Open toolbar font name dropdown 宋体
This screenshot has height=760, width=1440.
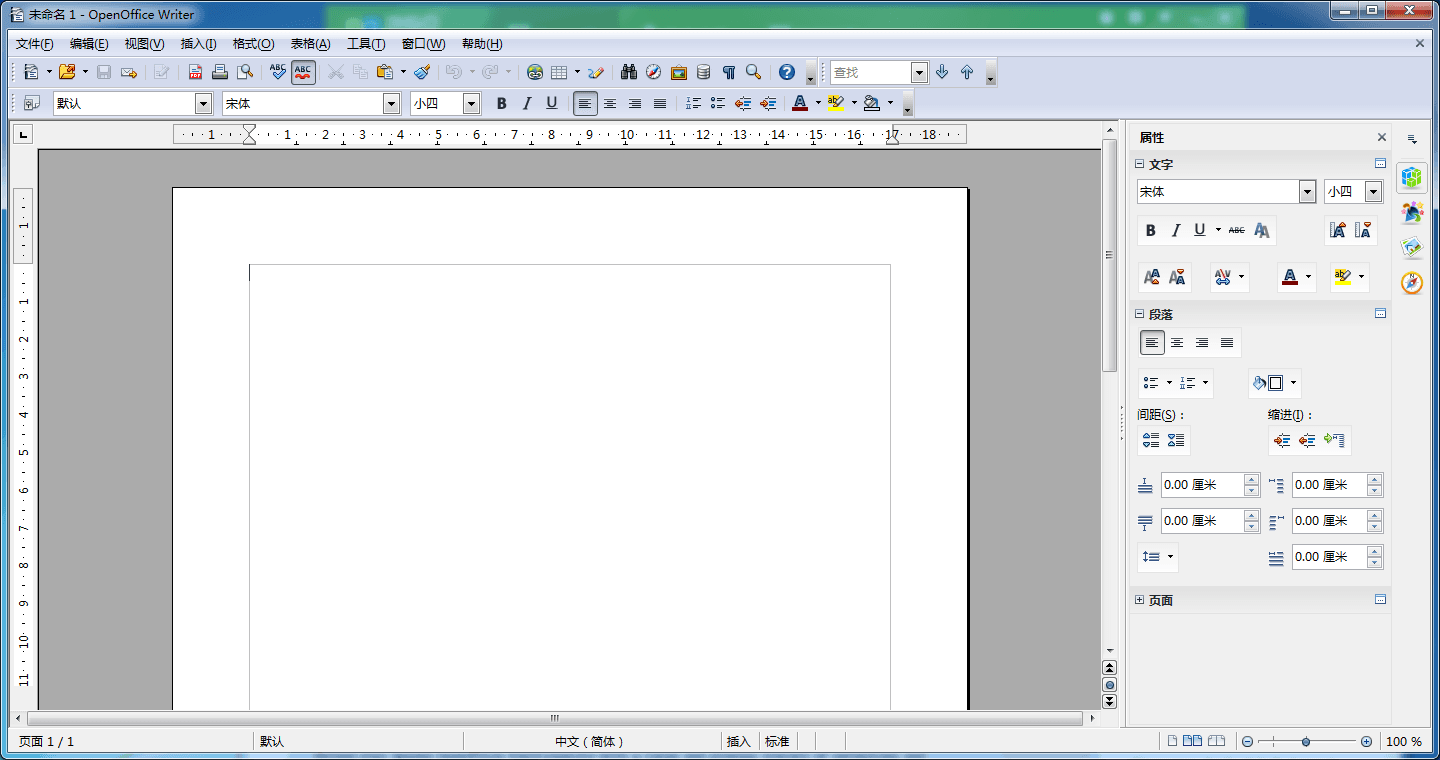click(x=392, y=103)
